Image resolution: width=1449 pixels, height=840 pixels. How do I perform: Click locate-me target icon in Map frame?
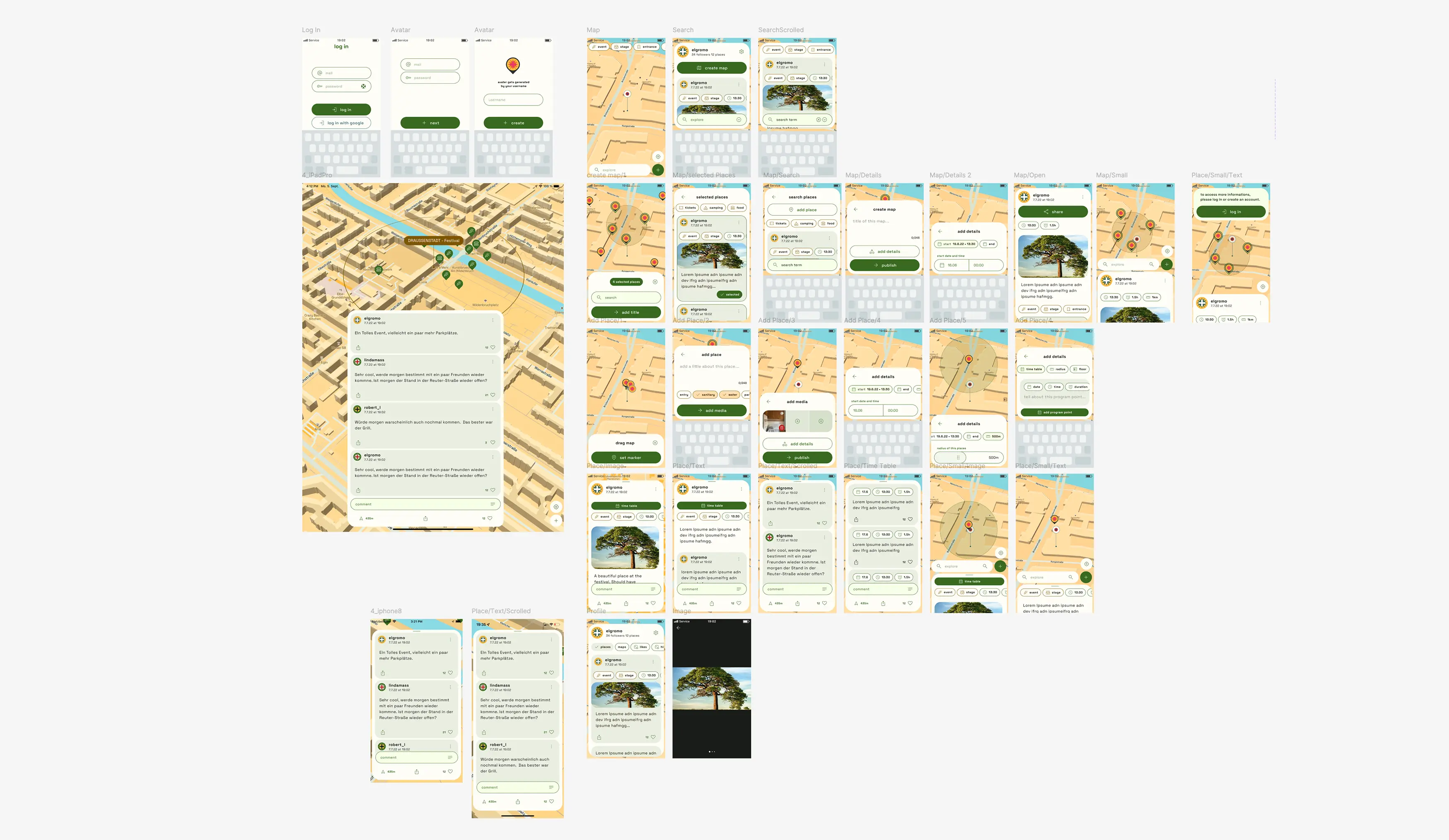pyautogui.click(x=658, y=156)
